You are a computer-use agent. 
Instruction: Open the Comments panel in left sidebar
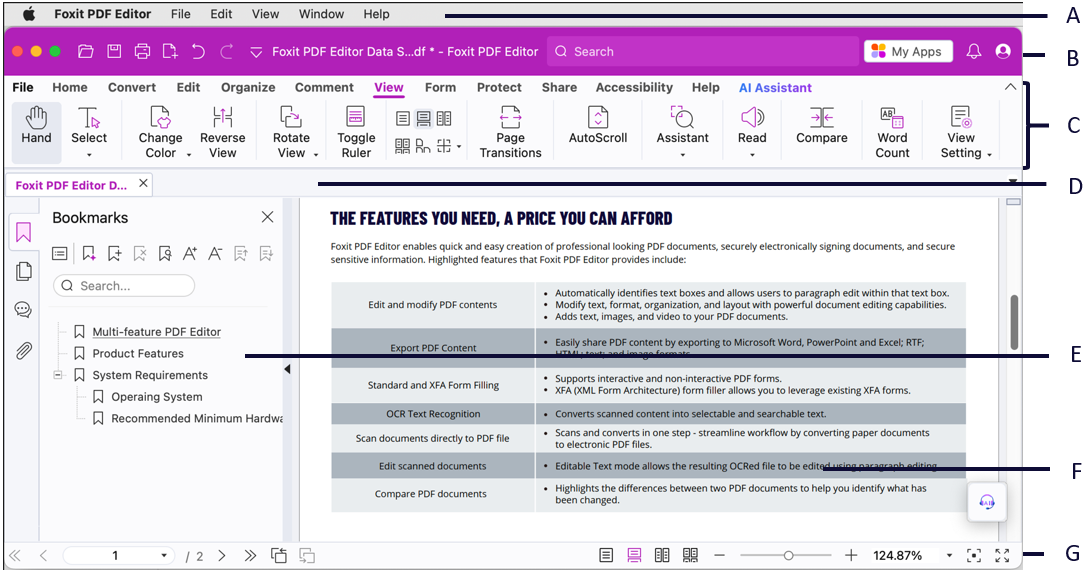(x=24, y=309)
